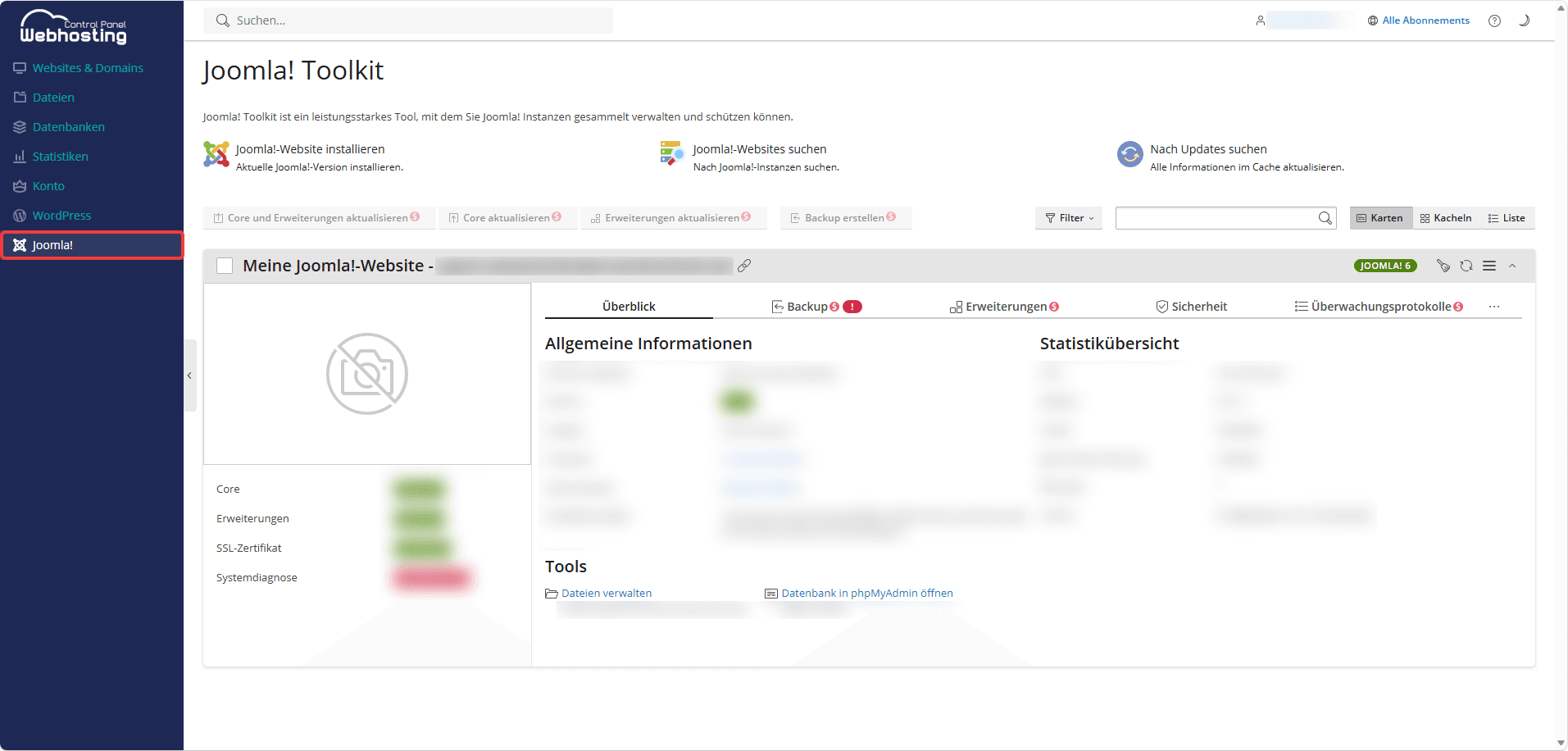This screenshot has width=1568, height=751.
Task: Open Konto in sidebar
Action: click(x=48, y=186)
